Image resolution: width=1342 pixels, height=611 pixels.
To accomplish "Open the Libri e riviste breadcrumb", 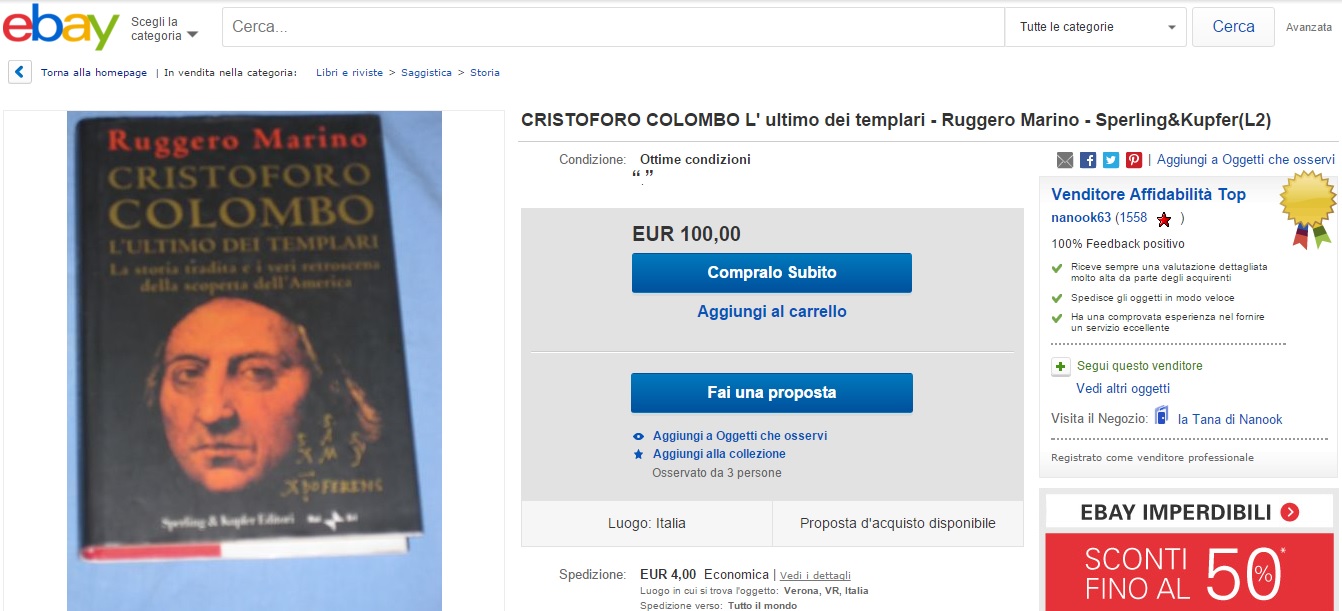I will click(x=349, y=72).
